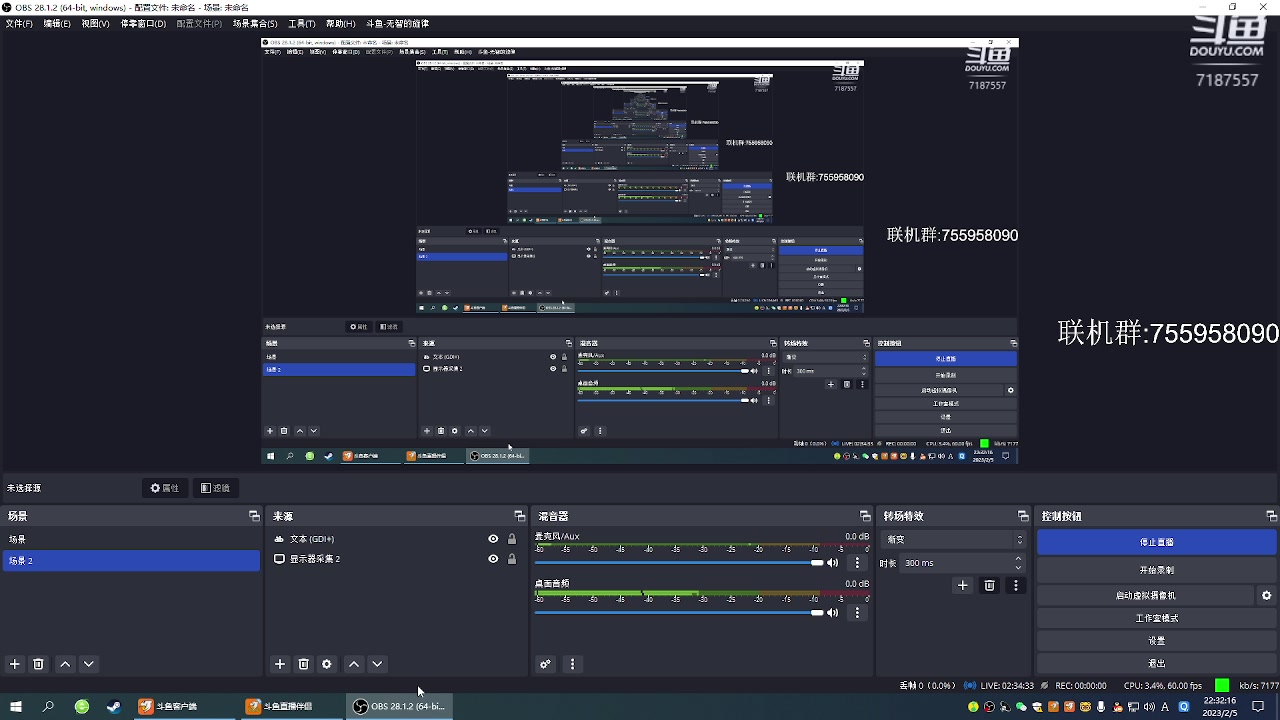The image size is (1280, 720).
Task: Click 启动虚拟摄像机 button
Action: pyautogui.click(x=1146, y=595)
